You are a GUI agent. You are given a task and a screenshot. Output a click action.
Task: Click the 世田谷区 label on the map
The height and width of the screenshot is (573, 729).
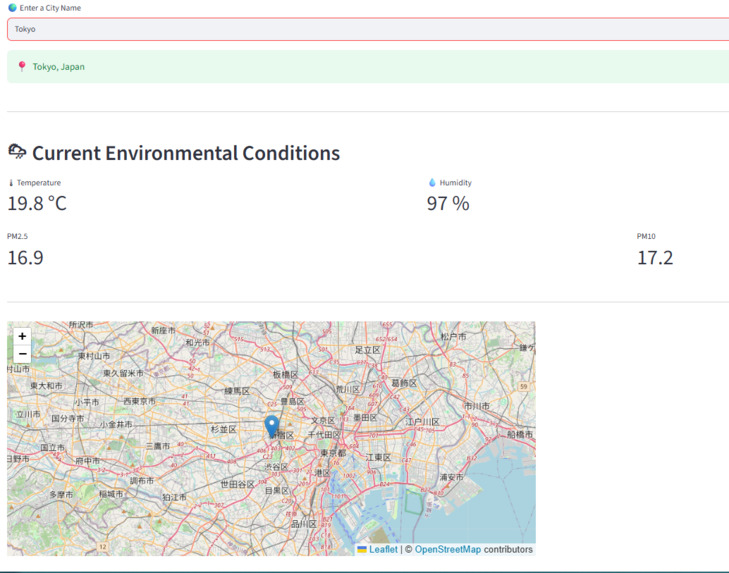pyautogui.click(x=237, y=484)
